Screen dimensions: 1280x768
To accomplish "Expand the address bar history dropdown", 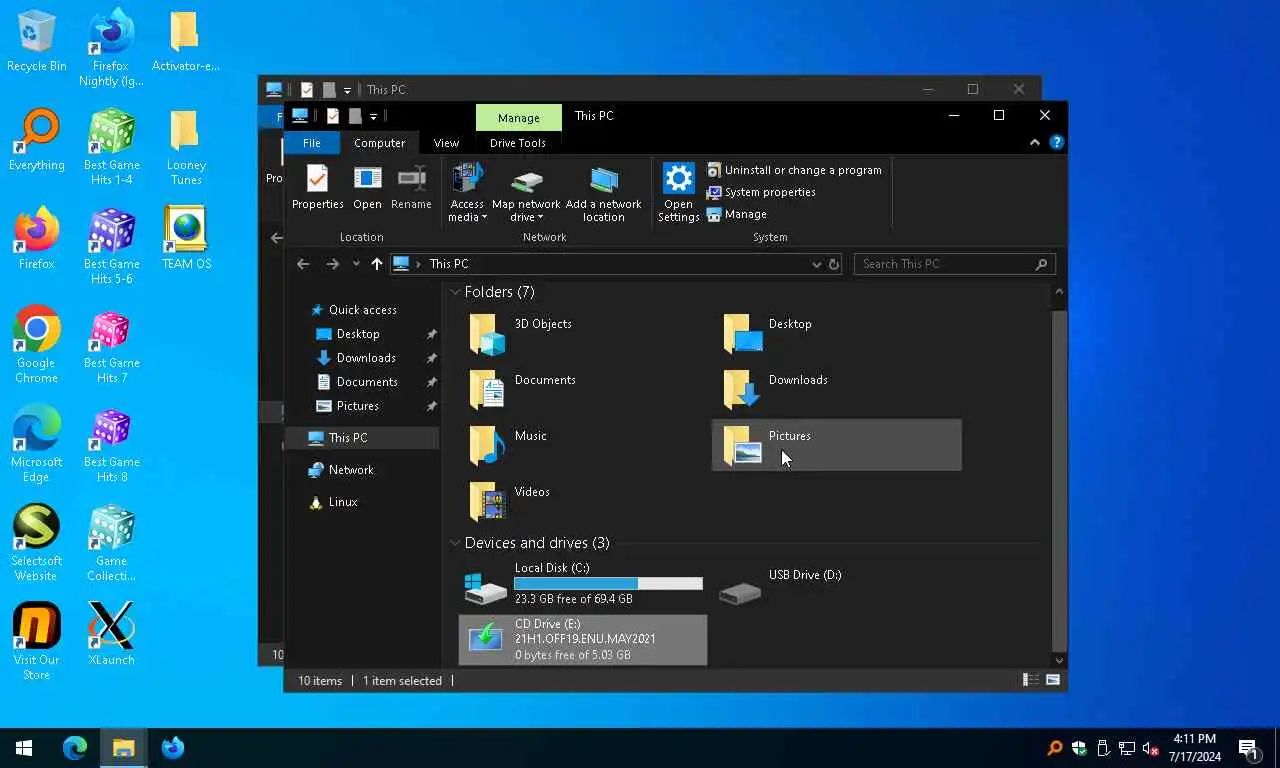I will [x=817, y=264].
